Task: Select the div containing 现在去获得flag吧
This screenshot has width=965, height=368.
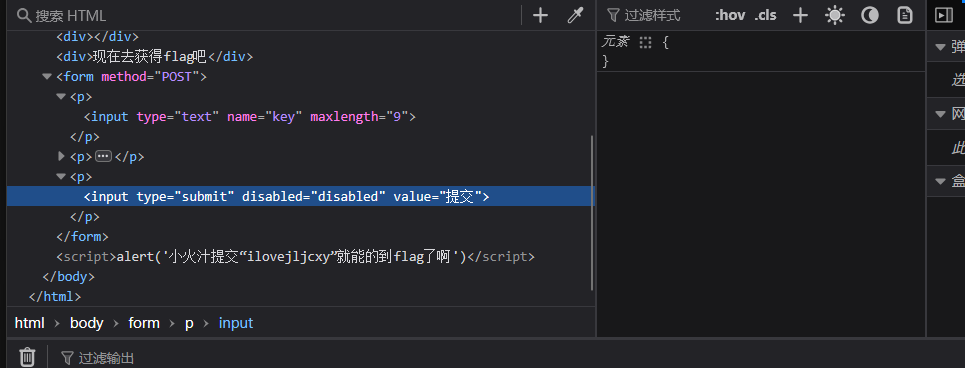Action: pyautogui.click(x=154, y=57)
